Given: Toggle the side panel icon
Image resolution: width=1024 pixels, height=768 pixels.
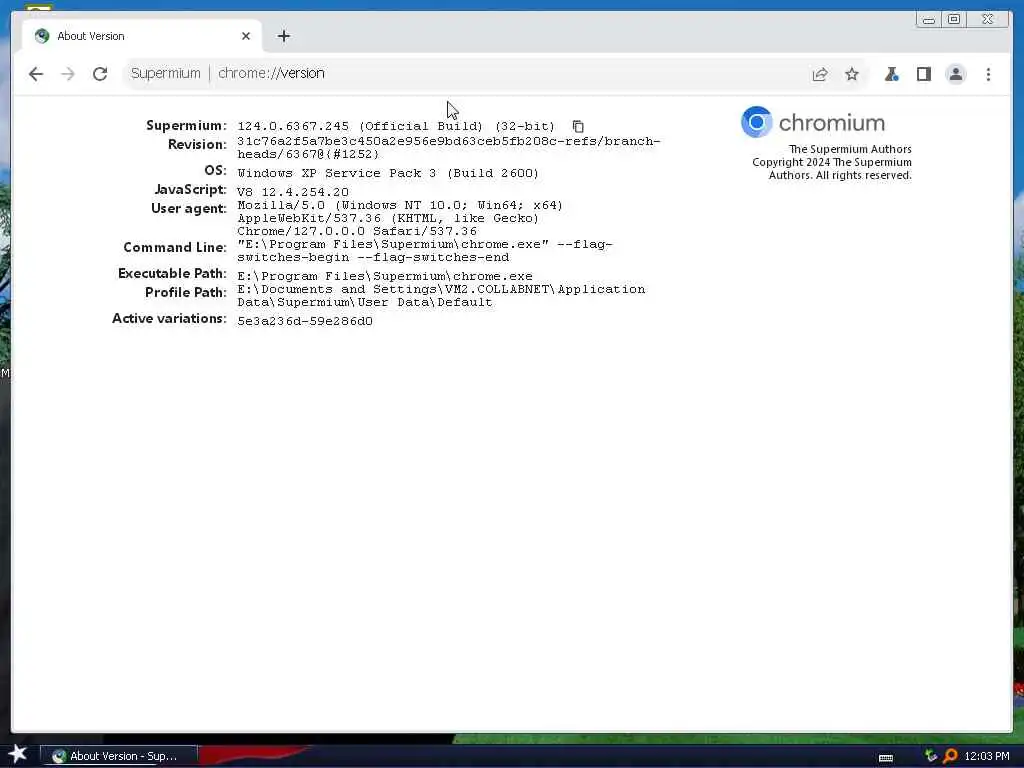Looking at the screenshot, I should pyautogui.click(x=923, y=74).
